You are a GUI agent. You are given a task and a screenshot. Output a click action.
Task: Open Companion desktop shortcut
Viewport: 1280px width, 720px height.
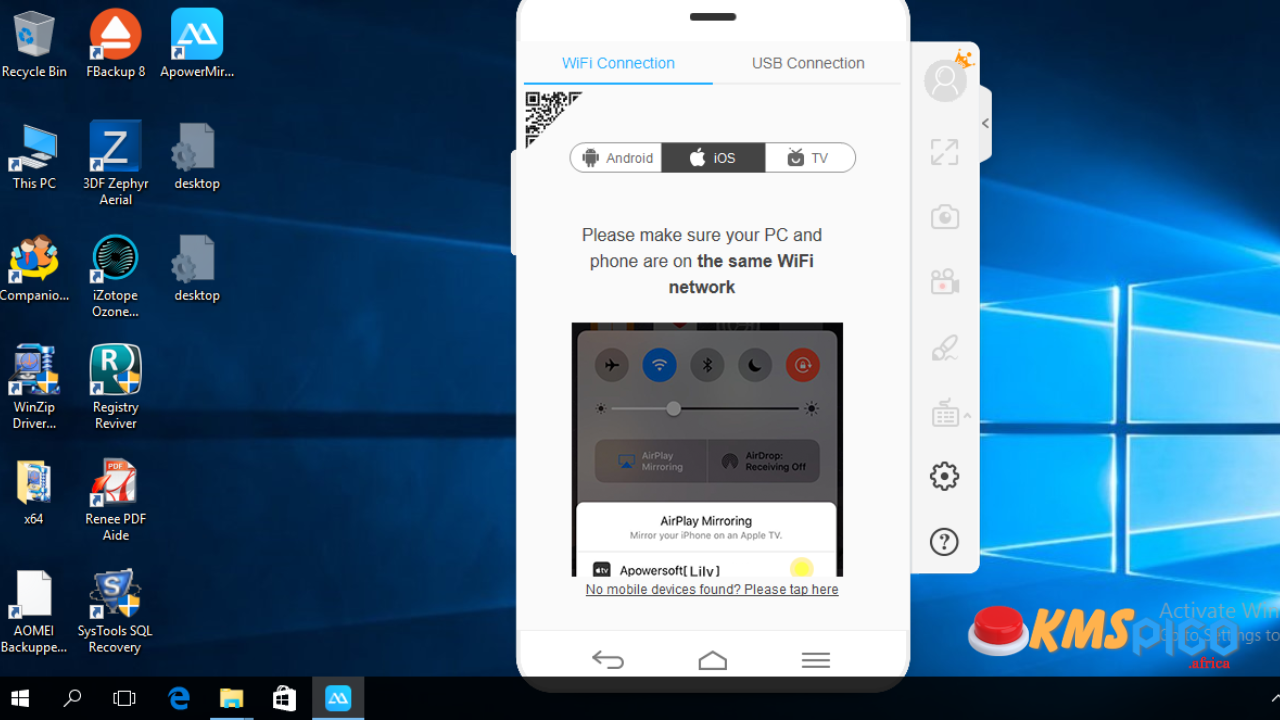point(34,269)
